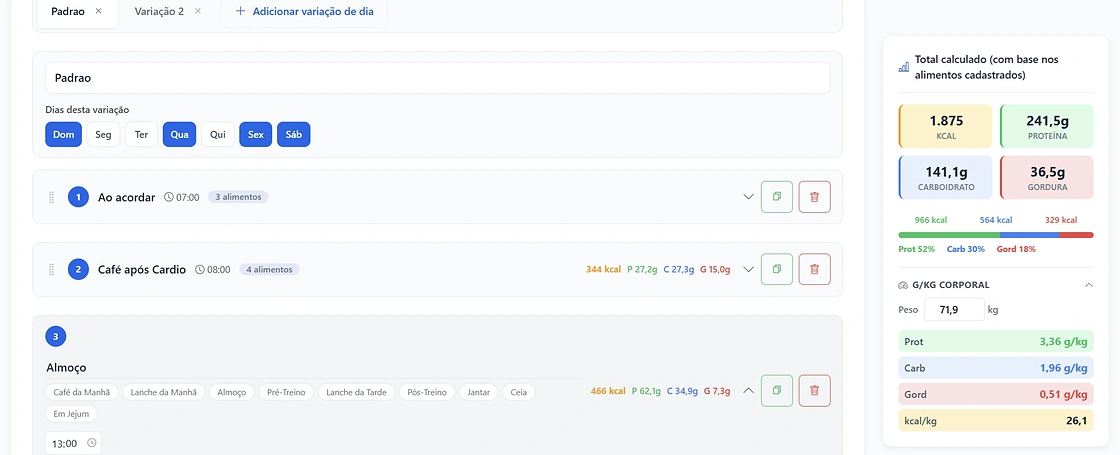1120x455 pixels.
Task: Copy the Almoço meal
Action: point(777,391)
